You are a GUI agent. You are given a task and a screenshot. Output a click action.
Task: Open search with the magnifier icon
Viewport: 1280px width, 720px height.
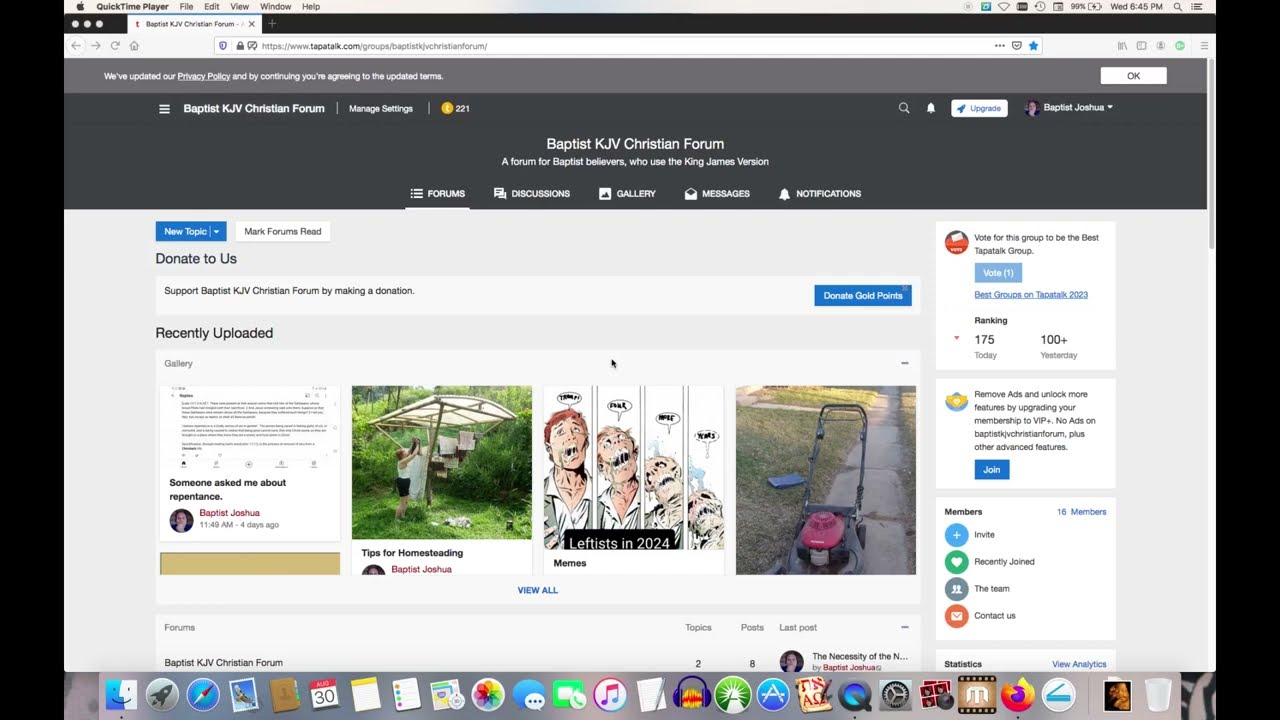click(904, 108)
